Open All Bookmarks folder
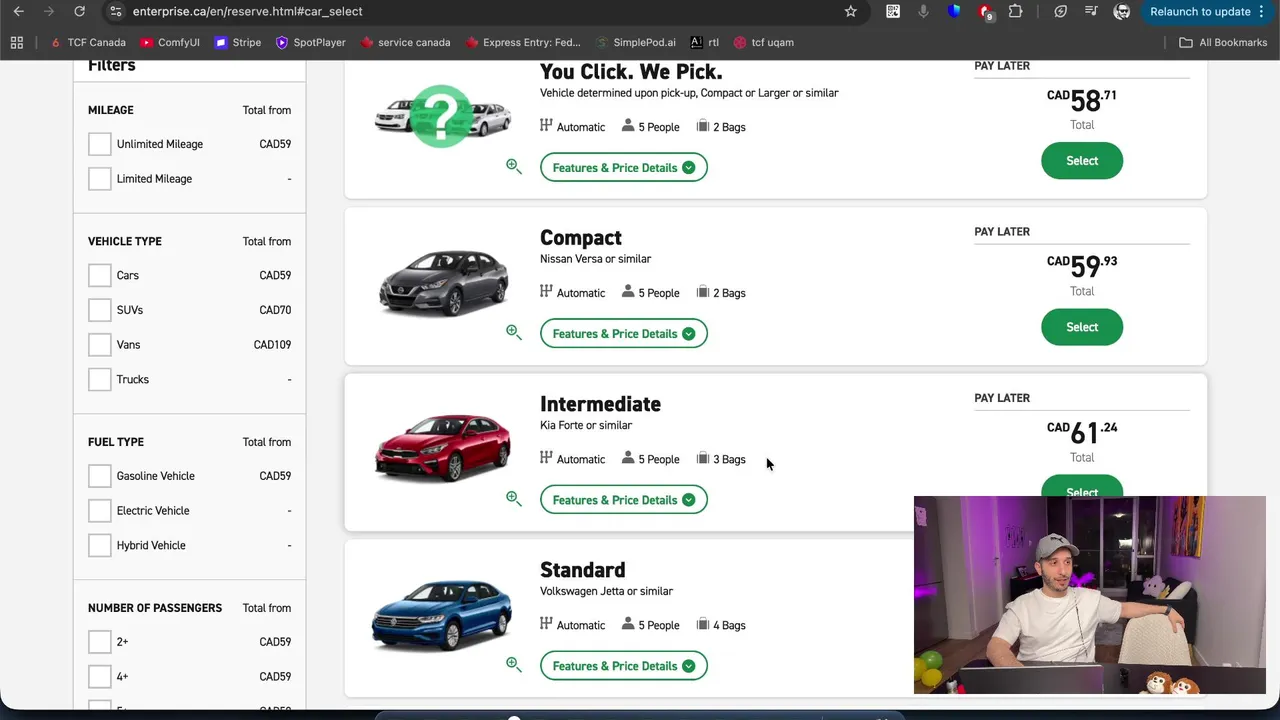Image resolution: width=1280 pixels, height=720 pixels. click(1223, 42)
